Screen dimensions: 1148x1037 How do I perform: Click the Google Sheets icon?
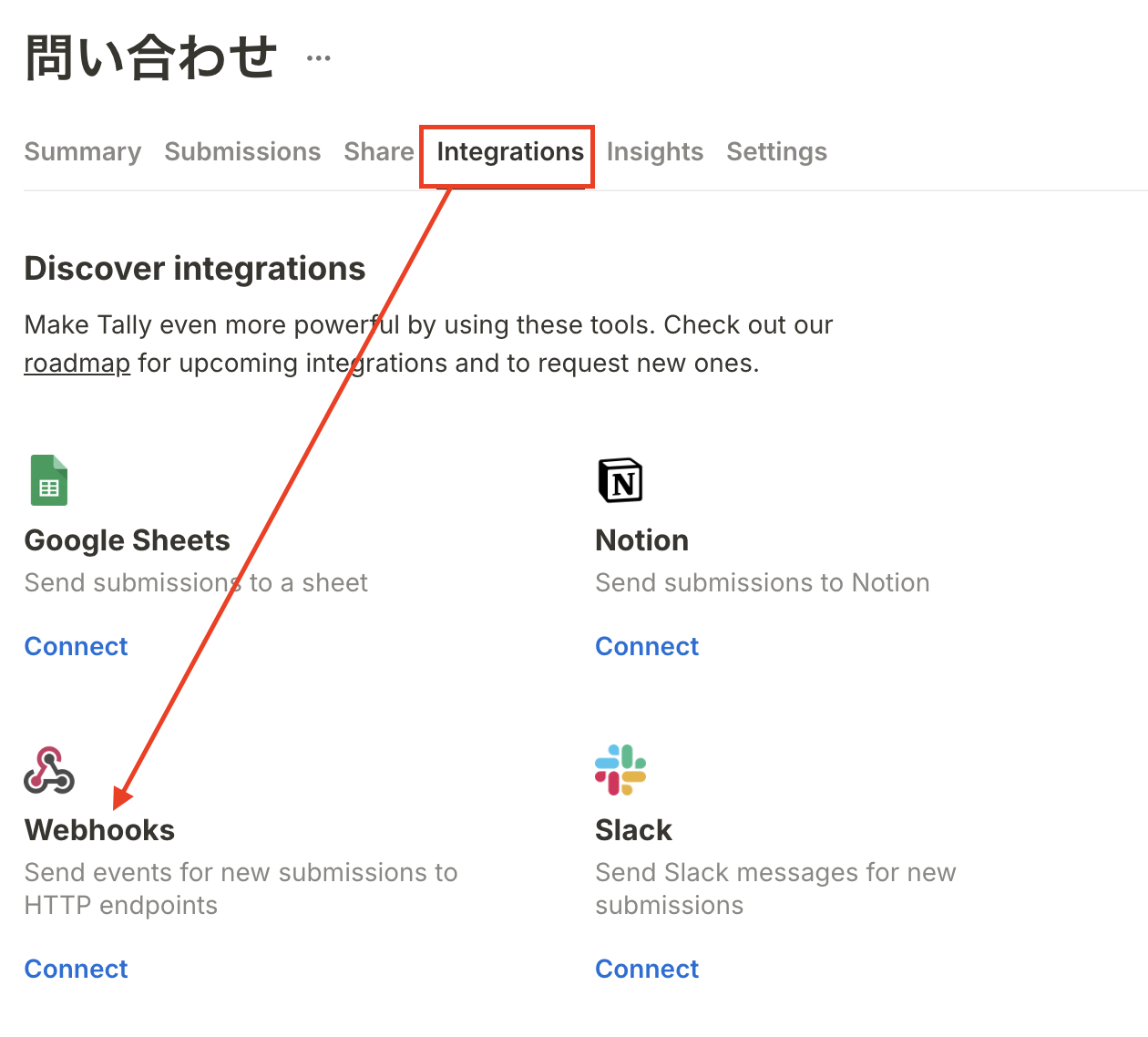(49, 480)
